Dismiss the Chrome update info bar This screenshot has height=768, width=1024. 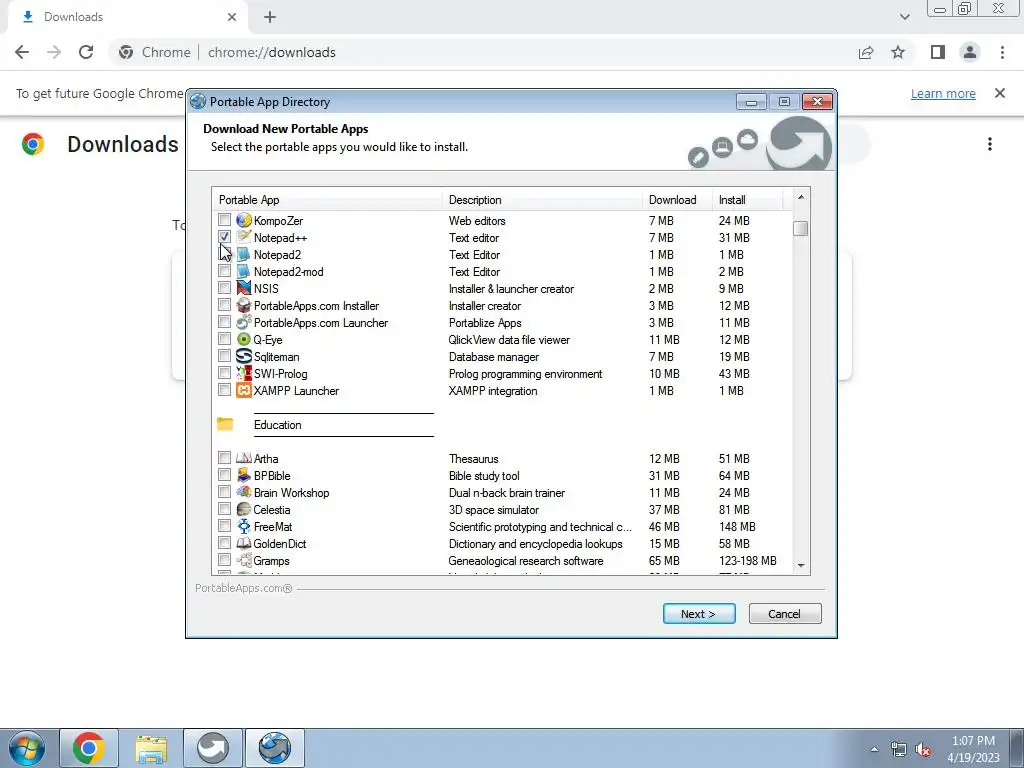pos(999,93)
